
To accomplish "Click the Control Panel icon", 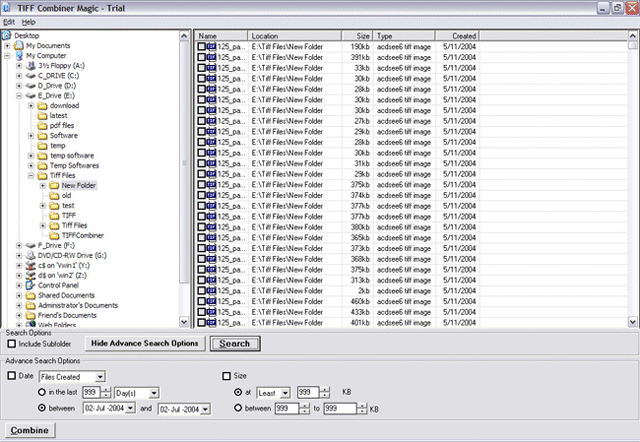I will (31, 285).
